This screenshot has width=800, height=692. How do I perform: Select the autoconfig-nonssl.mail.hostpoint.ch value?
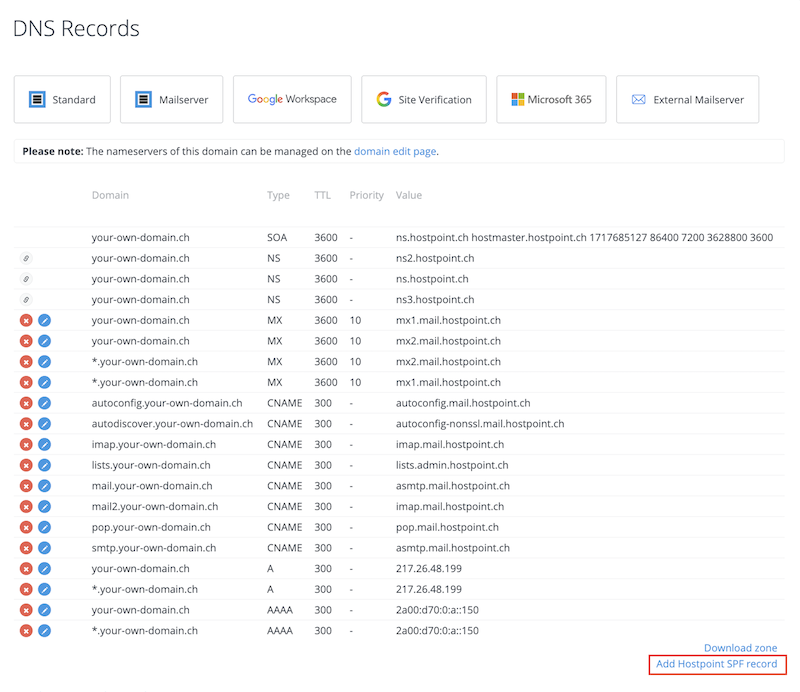point(480,424)
